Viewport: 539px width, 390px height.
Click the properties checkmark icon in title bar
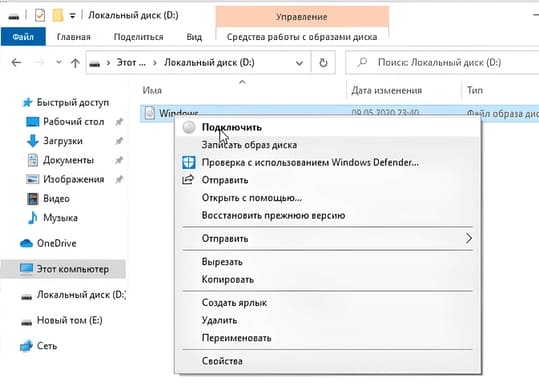pos(40,15)
